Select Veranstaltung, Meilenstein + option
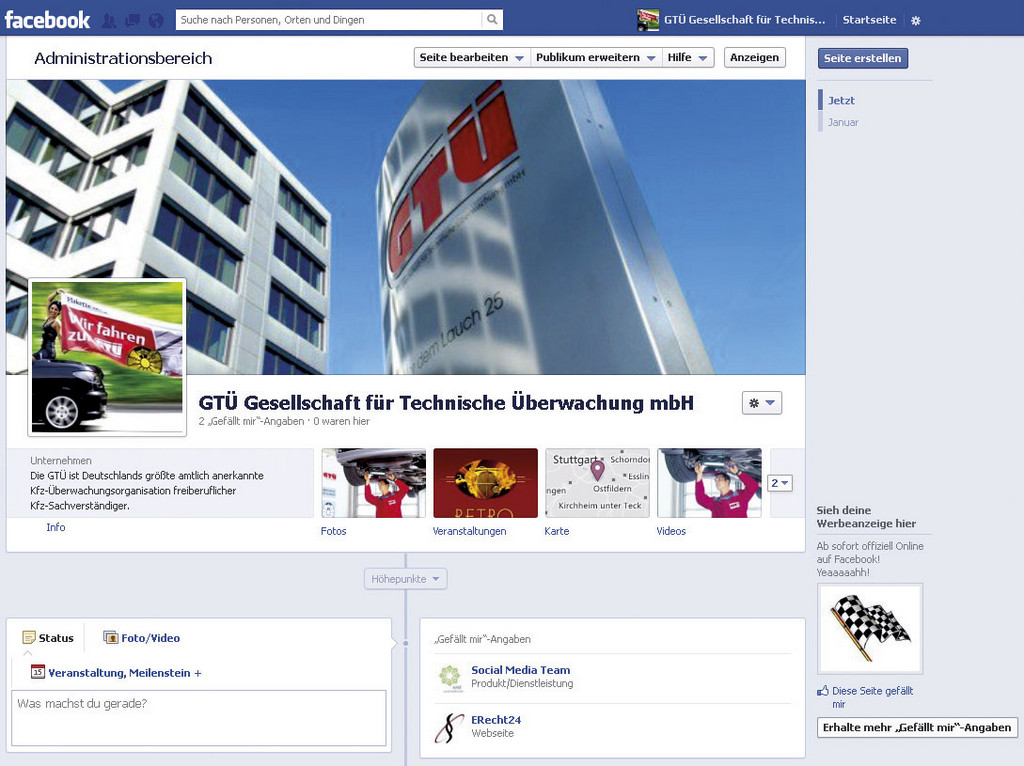The image size is (1024, 766). click(116, 673)
